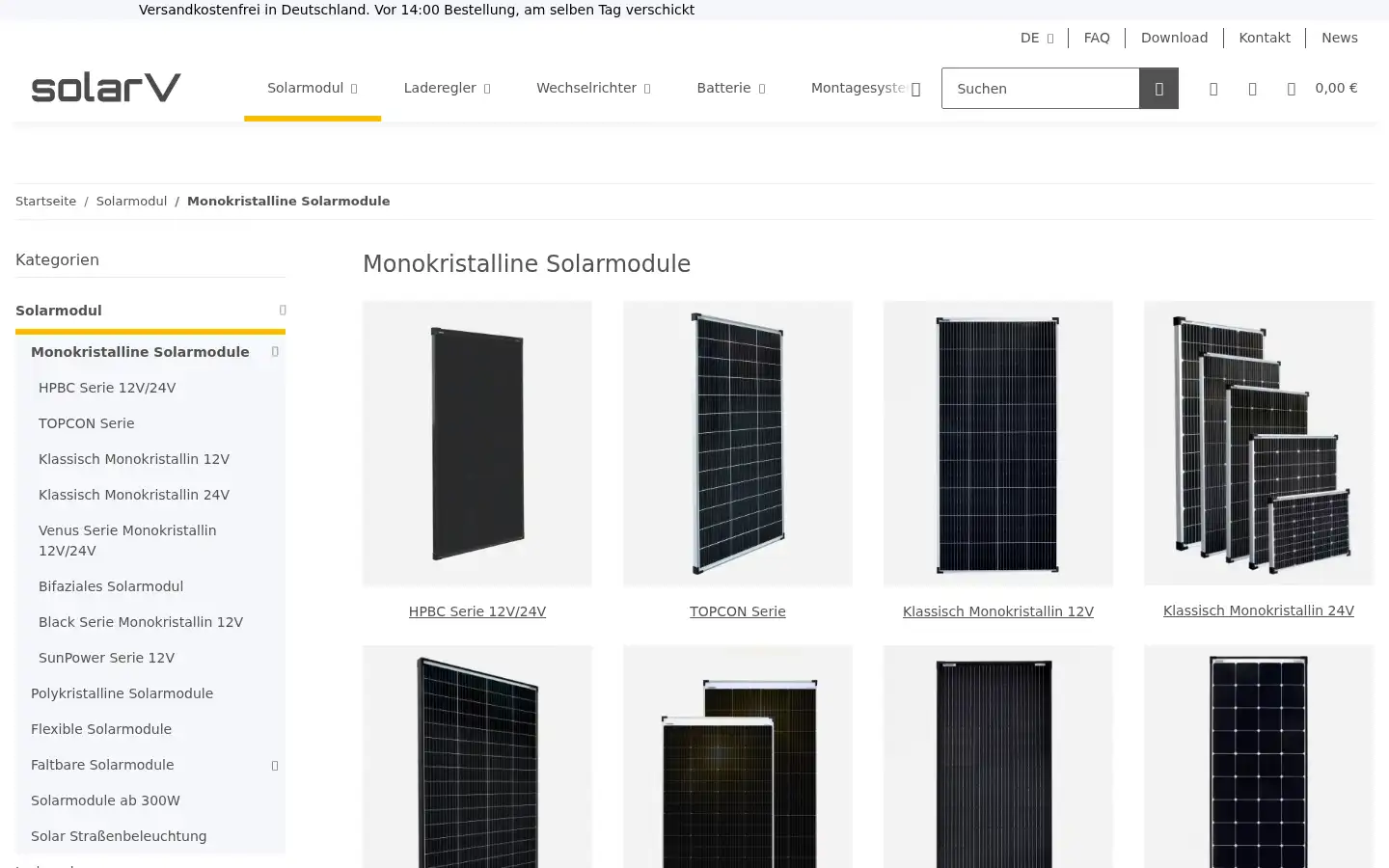Screen dimensions: 1389x868
Task: Select Klassisch Monokristallin 12V in sidebar
Action: 134,459
